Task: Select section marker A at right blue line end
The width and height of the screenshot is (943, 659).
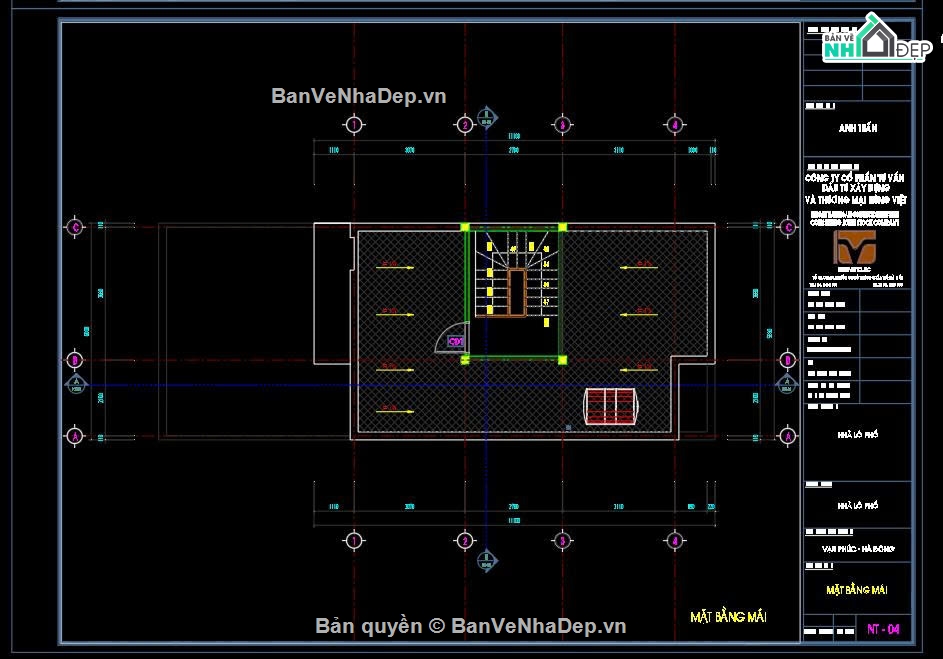Action: tap(787, 384)
